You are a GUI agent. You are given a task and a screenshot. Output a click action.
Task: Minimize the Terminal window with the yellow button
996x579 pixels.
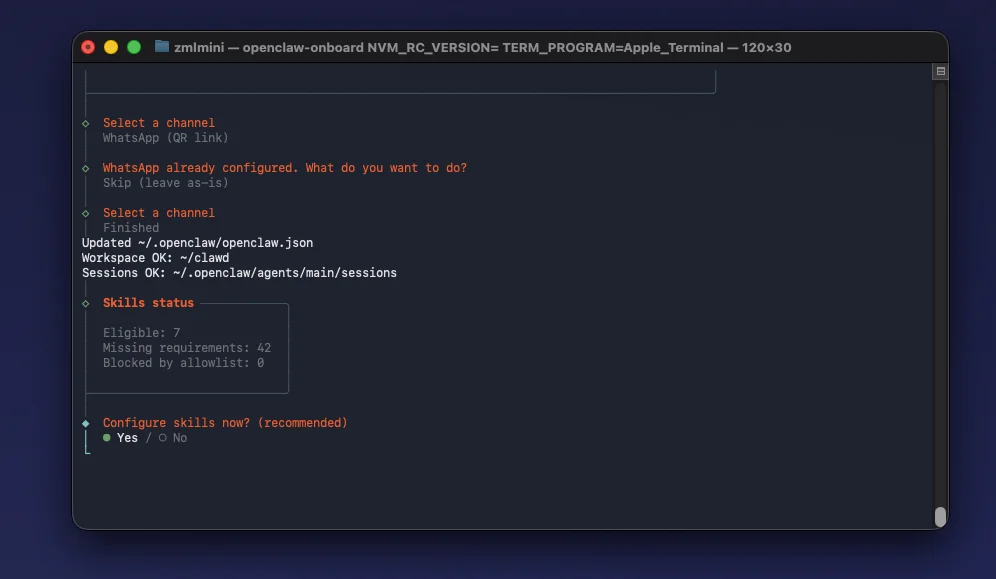point(111,48)
